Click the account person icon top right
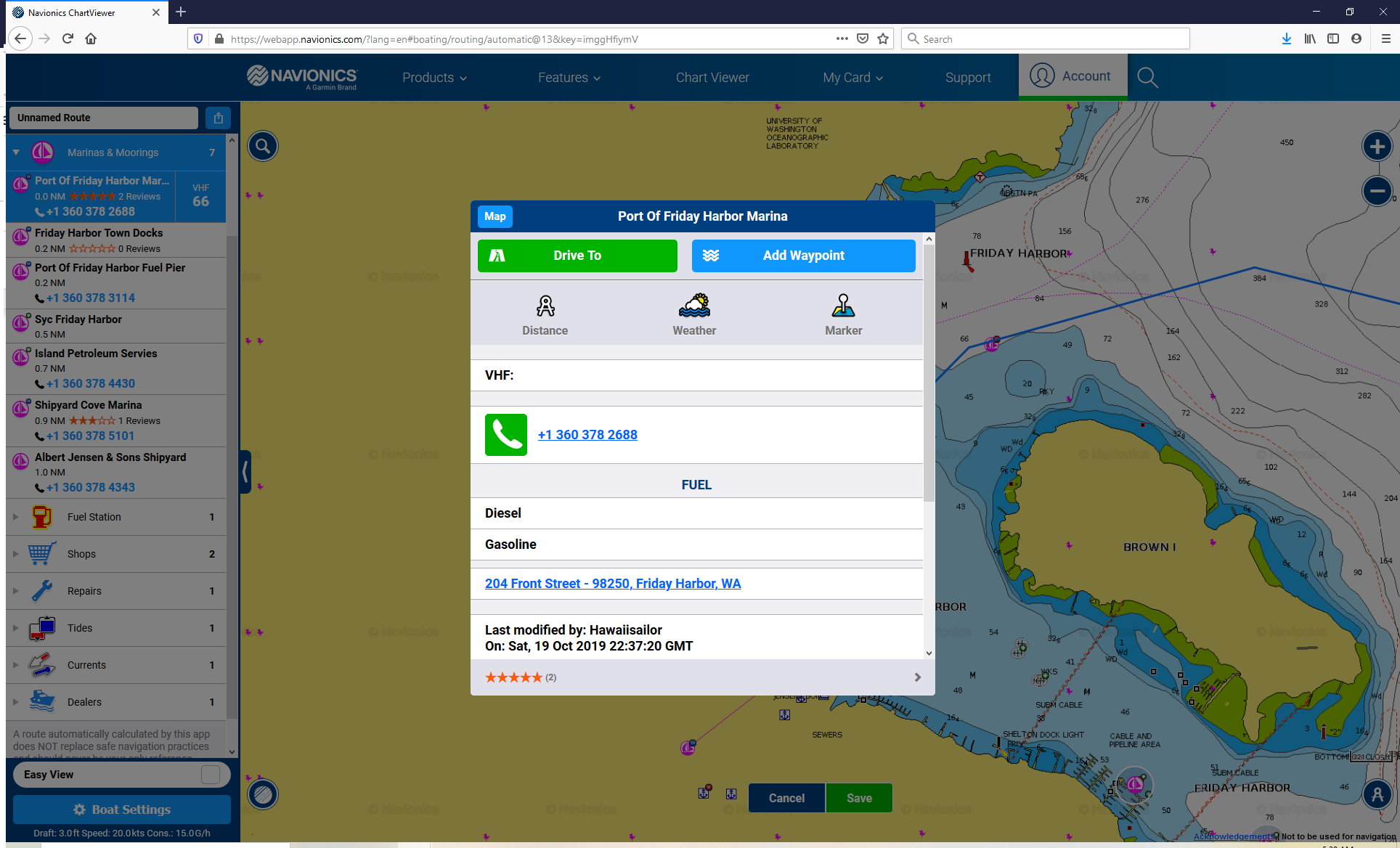 pyautogui.click(x=1040, y=76)
